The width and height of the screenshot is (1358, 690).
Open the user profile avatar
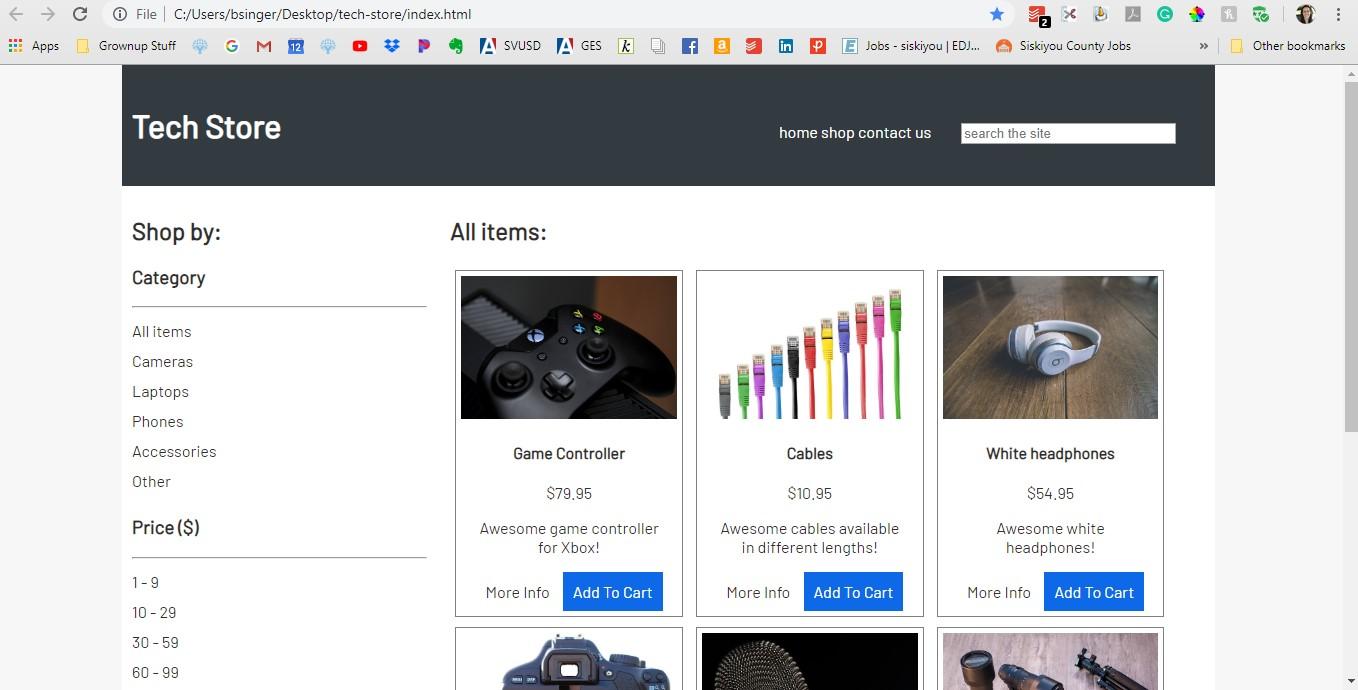pos(1305,14)
